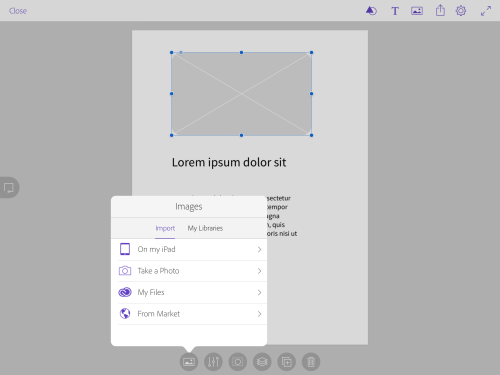Screen dimensions: 500x375
Task: Click the Images popover title
Action: click(x=189, y=207)
